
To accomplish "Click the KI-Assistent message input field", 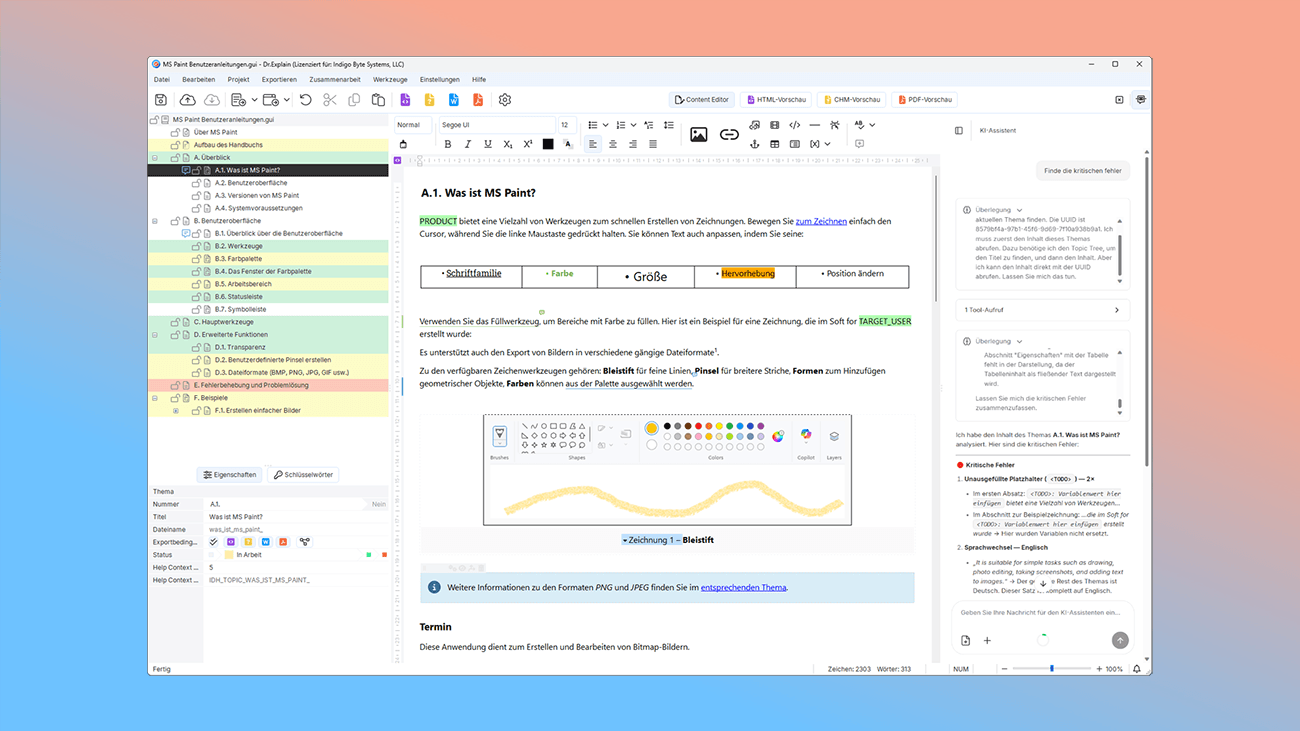I will pos(1040,612).
